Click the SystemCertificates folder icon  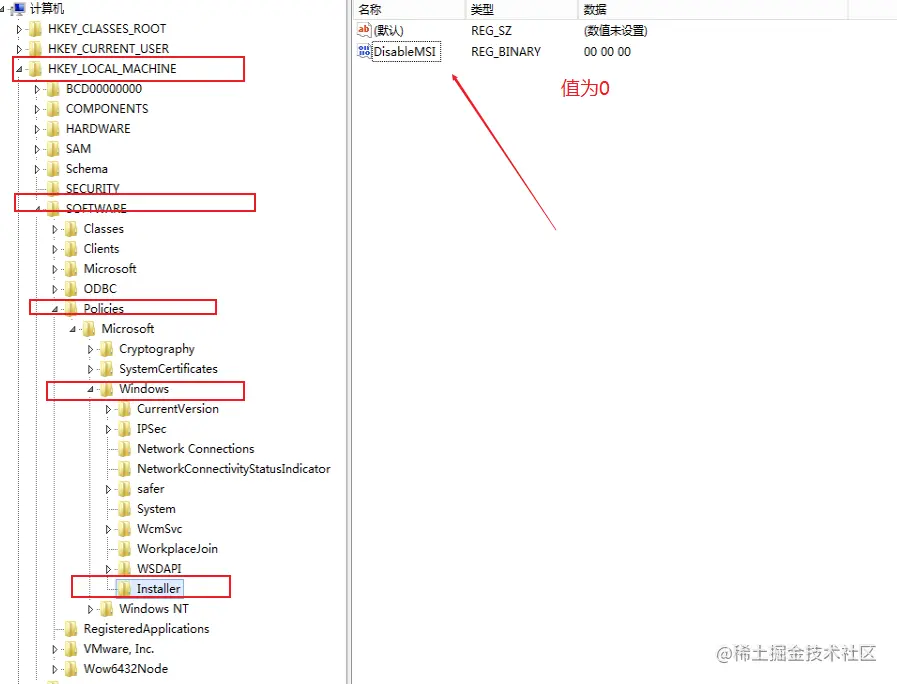pyautogui.click(x=106, y=369)
